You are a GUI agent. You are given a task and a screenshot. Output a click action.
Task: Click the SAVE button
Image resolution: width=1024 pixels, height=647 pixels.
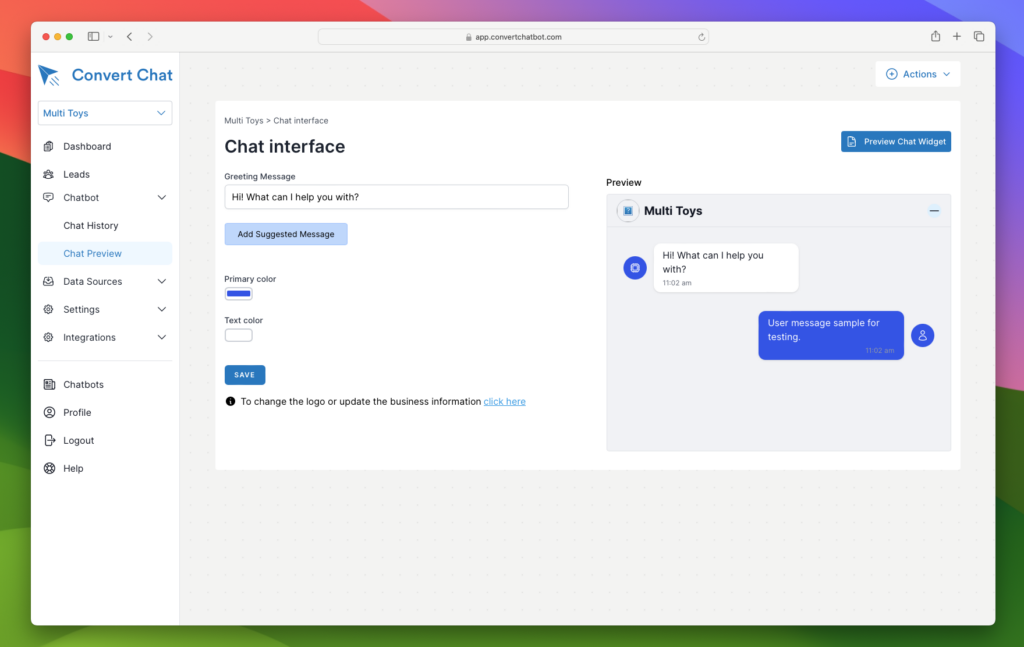(x=245, y=375)
